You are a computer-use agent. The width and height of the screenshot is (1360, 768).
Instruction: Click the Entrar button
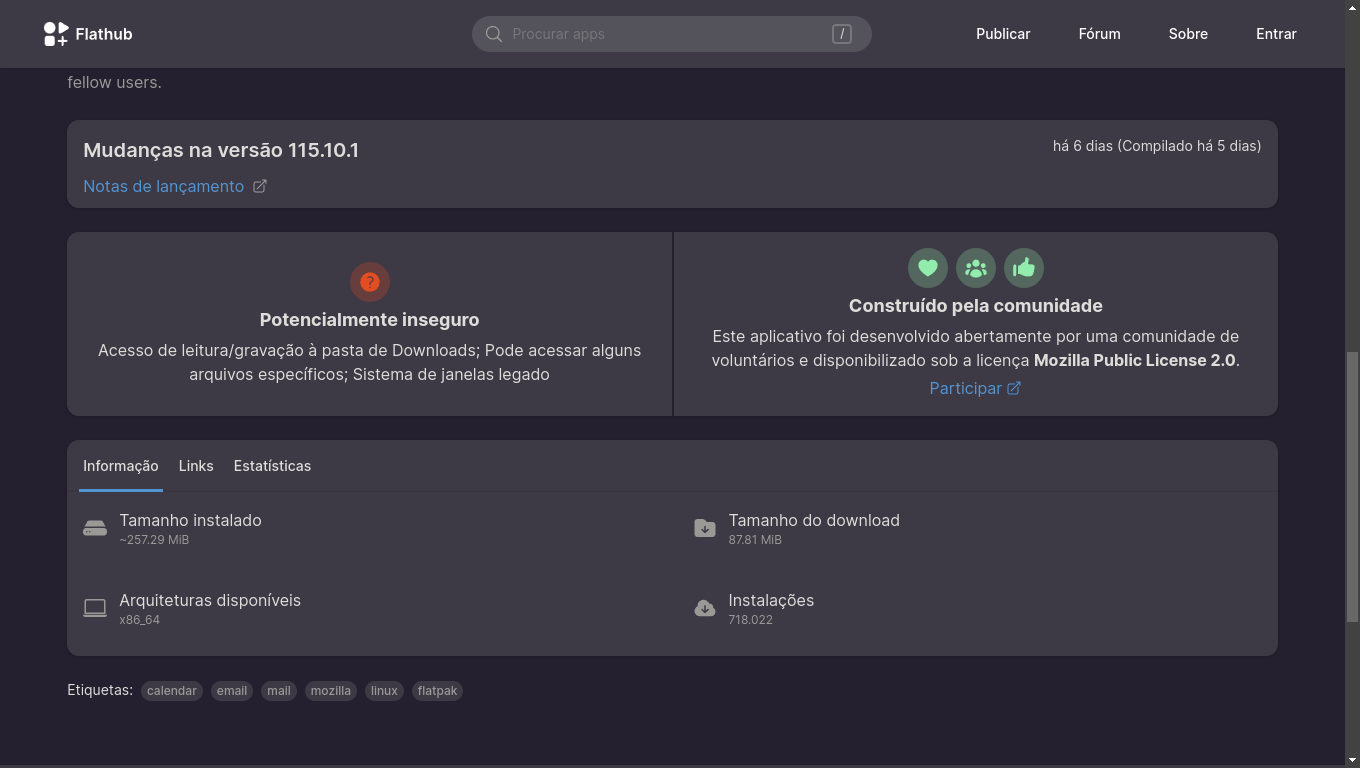point(1276,33)
